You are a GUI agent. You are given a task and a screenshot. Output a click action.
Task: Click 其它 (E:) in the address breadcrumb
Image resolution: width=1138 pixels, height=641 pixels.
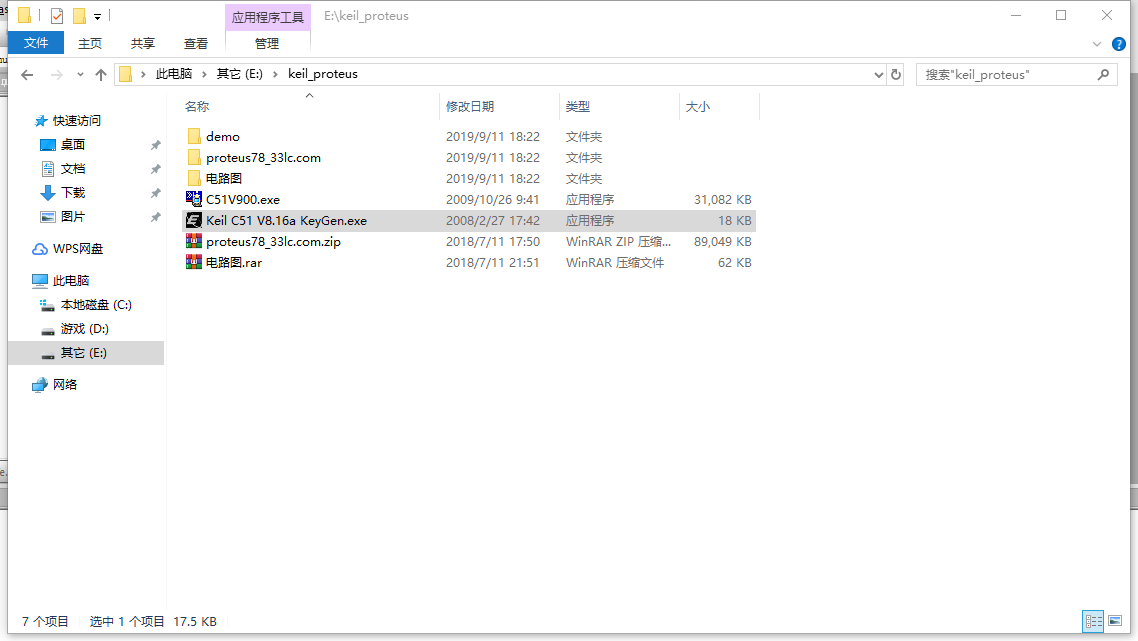coord(240,74)
